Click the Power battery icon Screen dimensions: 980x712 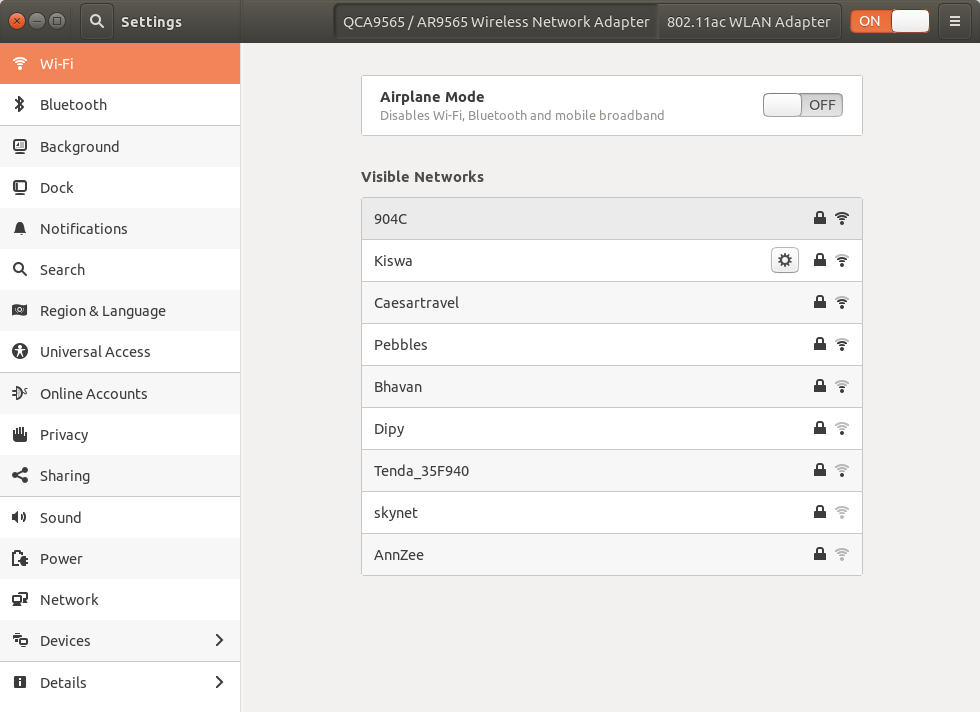click(x=19, y=559)
